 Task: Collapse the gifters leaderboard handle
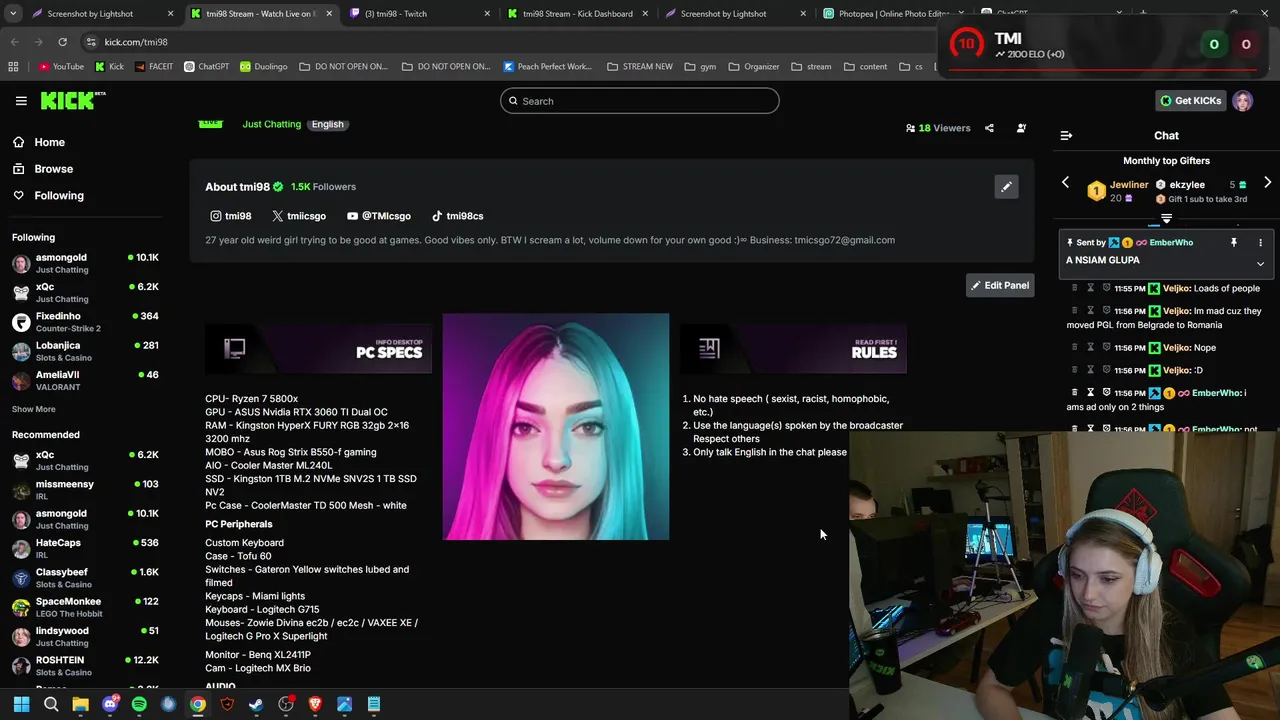click(1166, 218)
